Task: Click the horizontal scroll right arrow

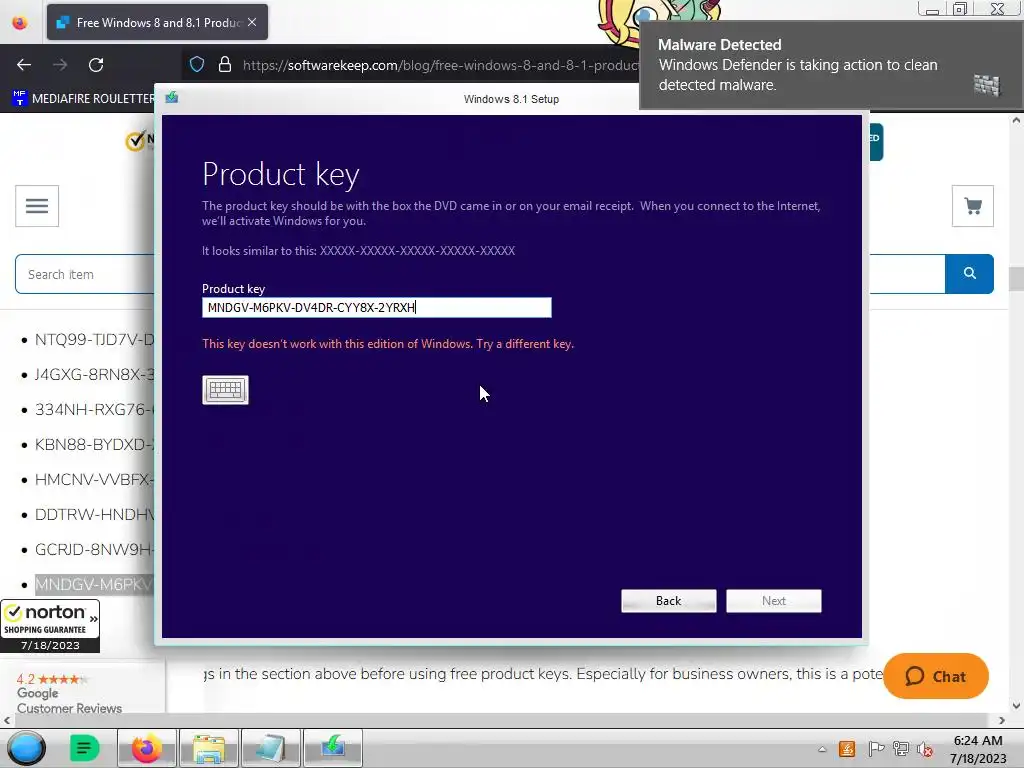Action: point(1002,720)
